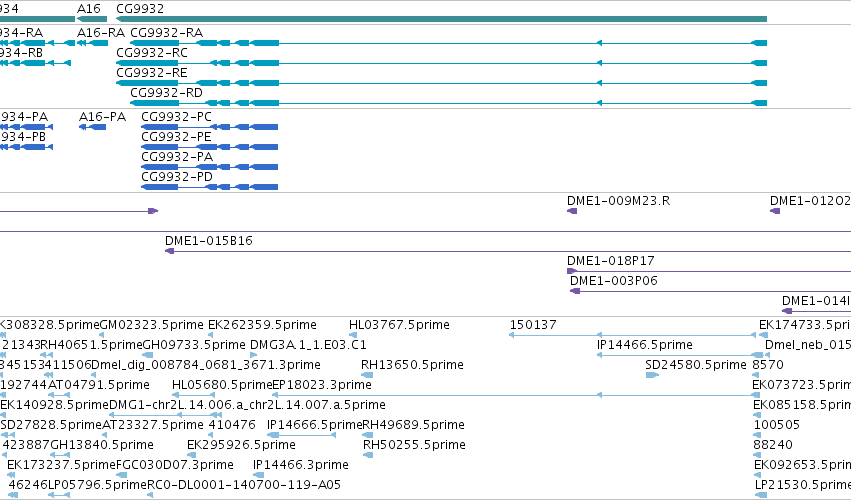Select clone RC0-DL0001-140700-119-A05
This screenshot has height=500, width=851.
point(244,485)
